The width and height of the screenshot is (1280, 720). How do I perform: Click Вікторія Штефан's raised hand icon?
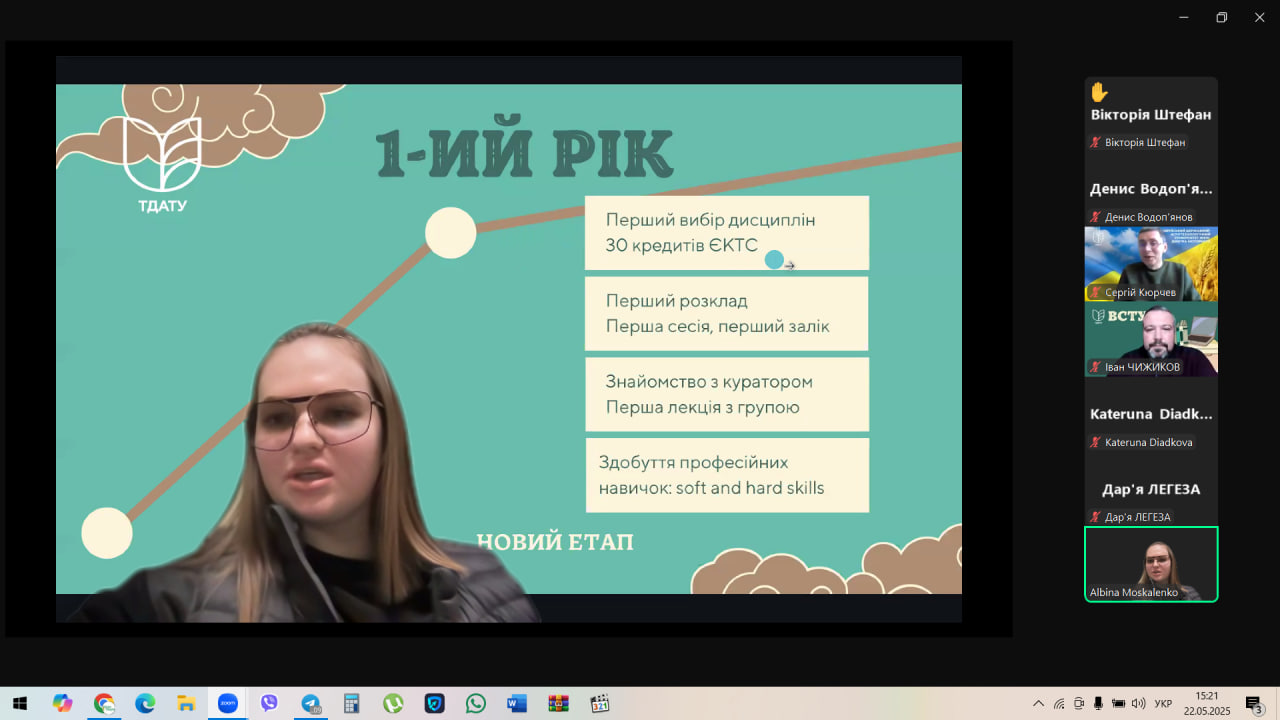(1099, 92)
